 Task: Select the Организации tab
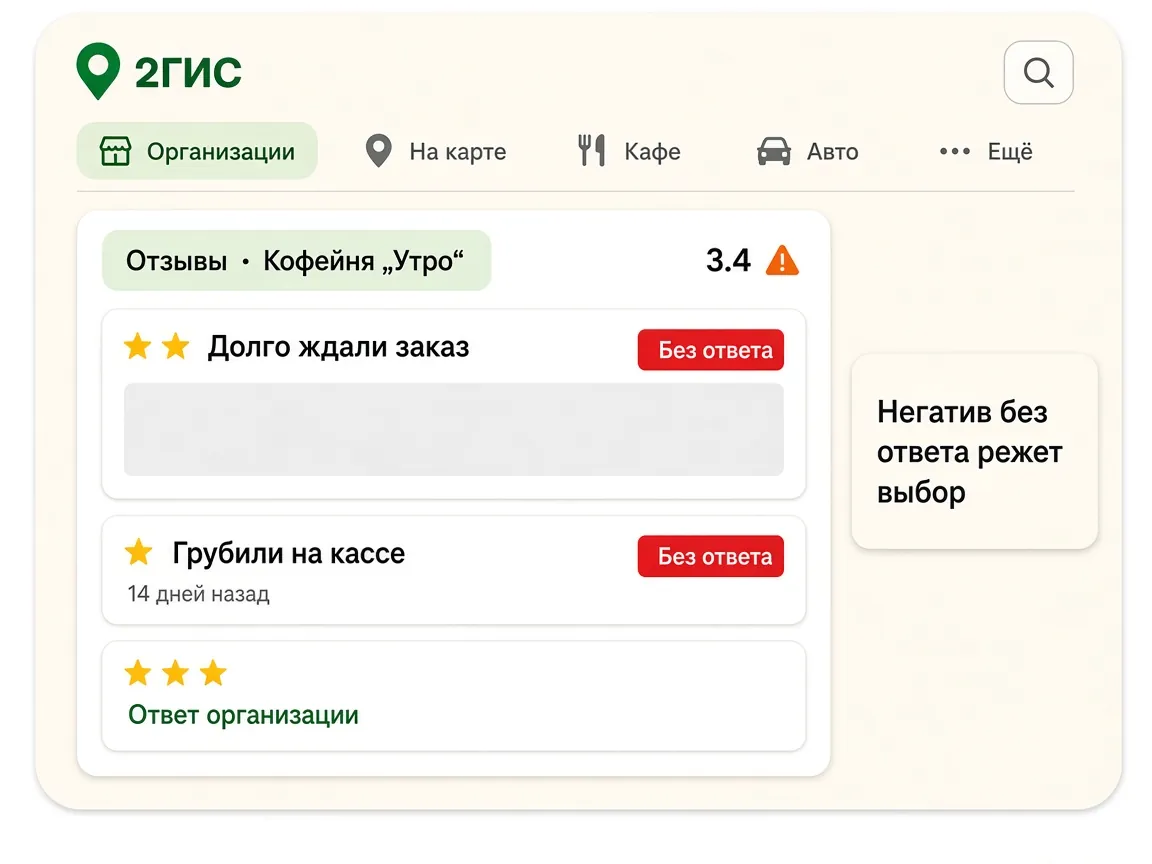[x=197, y=151]
